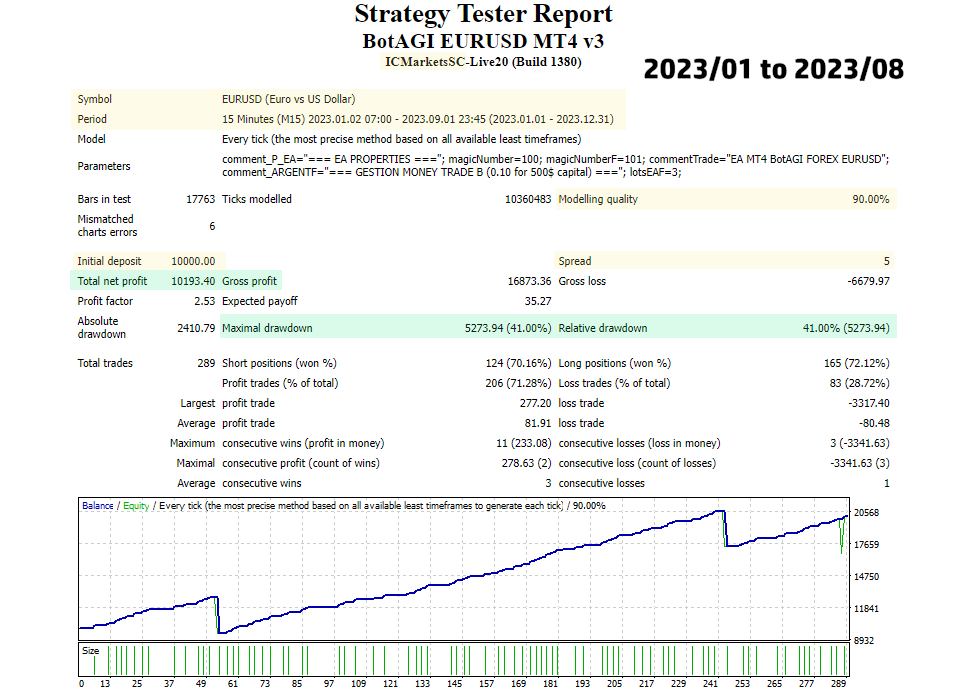Screen dimensions: 953x696
Task: Click the modelling quality value '90.00%'
Action: [x=871, y=199]
